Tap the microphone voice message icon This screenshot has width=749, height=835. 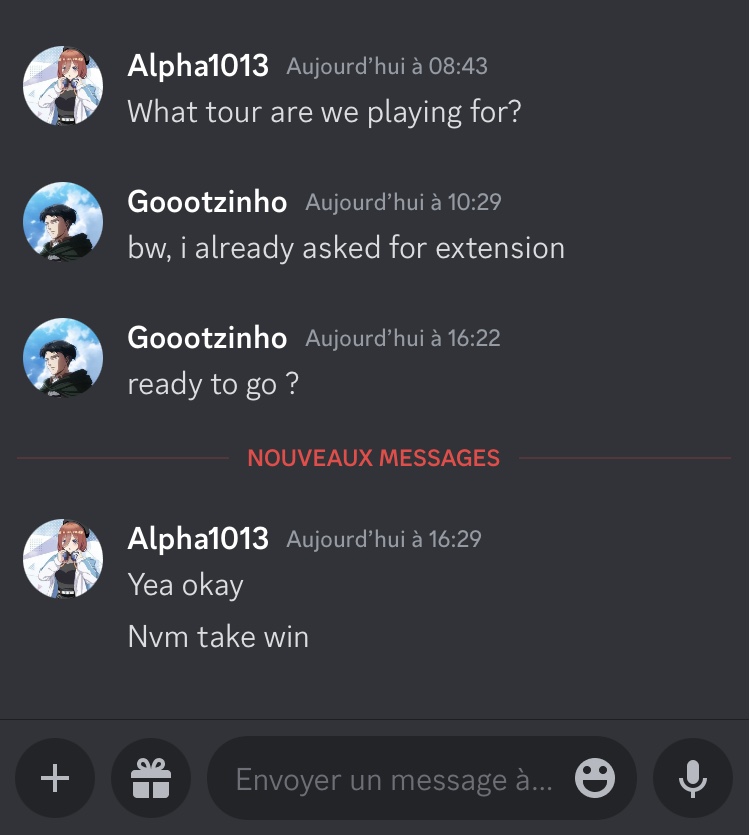tap(693, 778)
